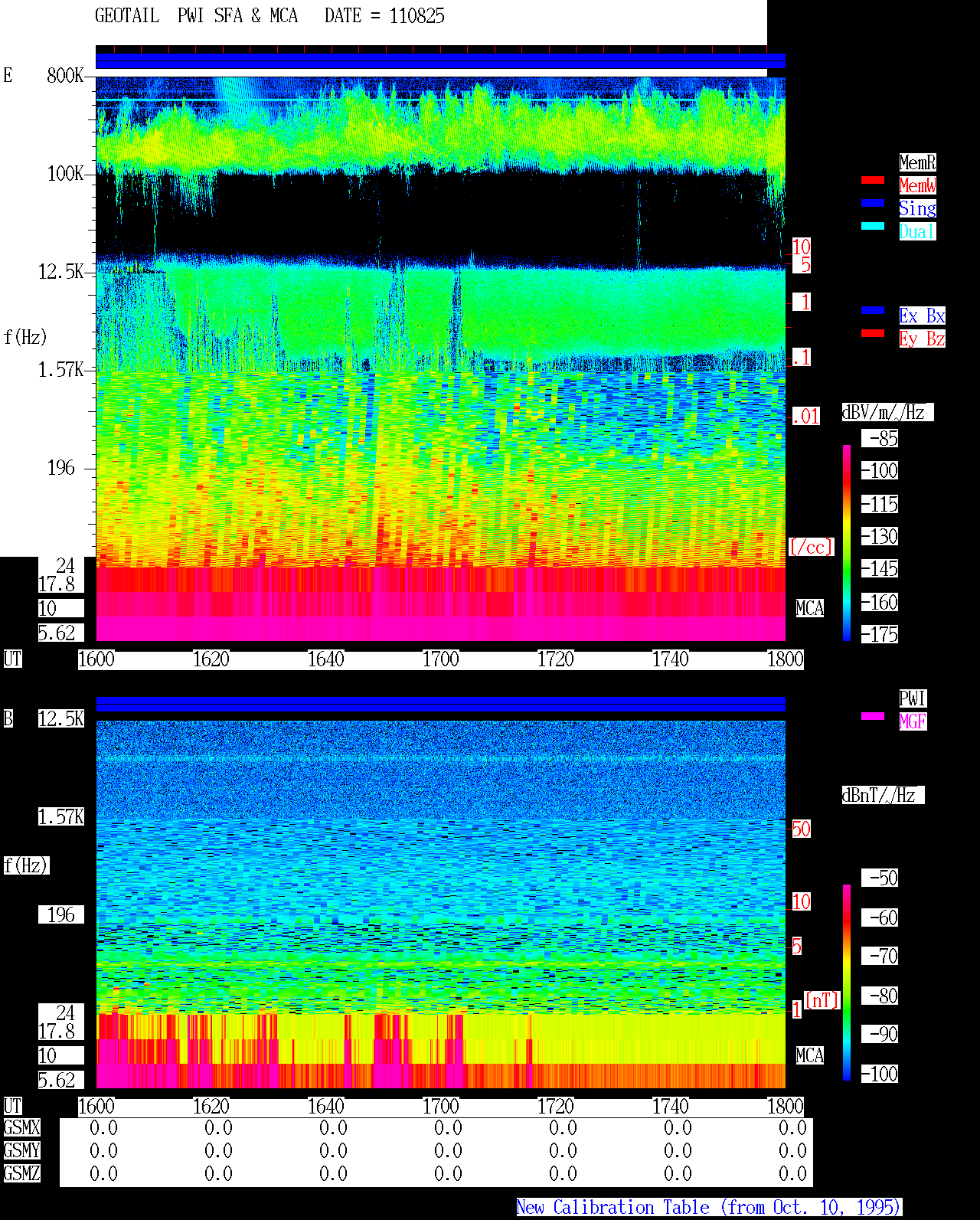980x1220 pixels.
Task: Click the red 50 nT axis value
Action: [x=801, y=829]
